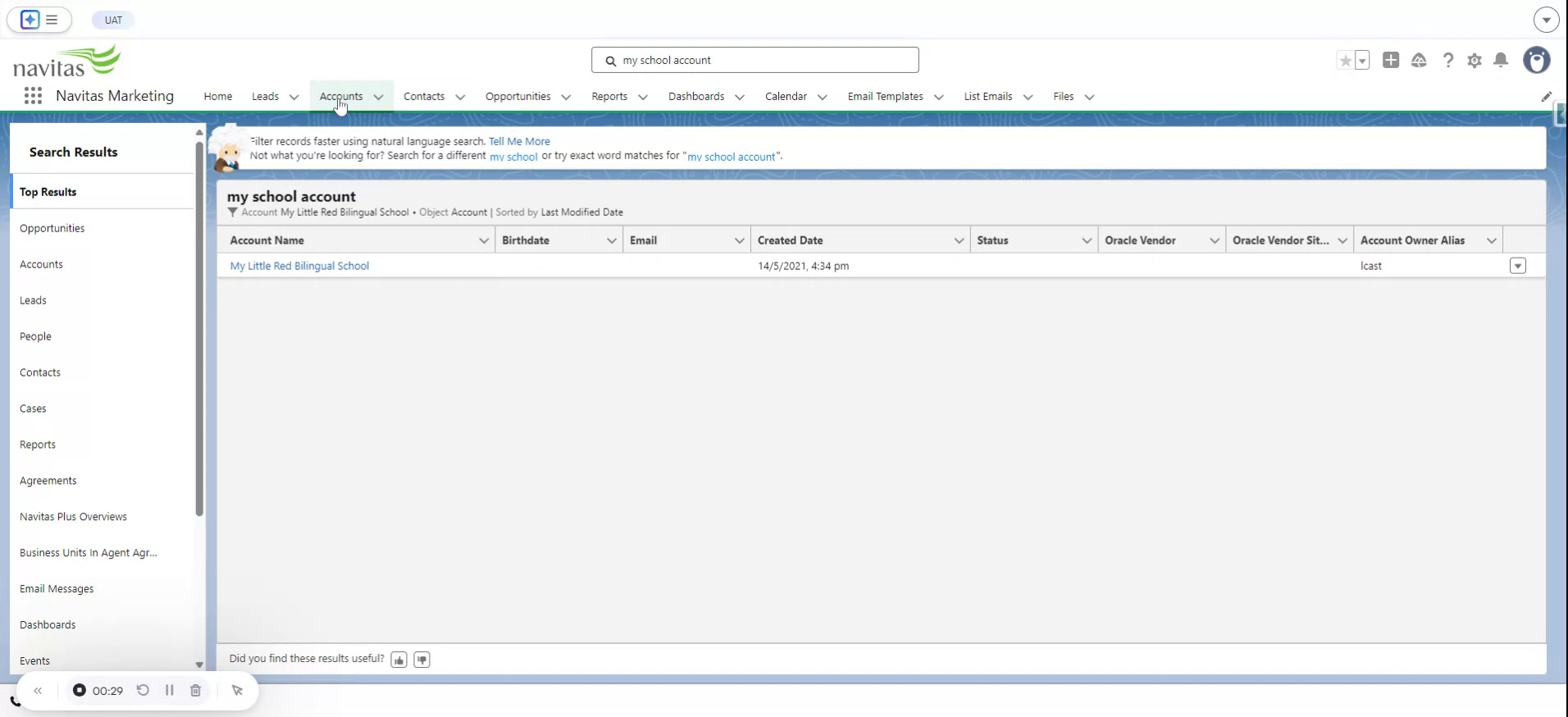Viewport: 1568px width, 717px height.
Task: Expand the Dashboards tab dropdown chevron
Action: (740, 97)
